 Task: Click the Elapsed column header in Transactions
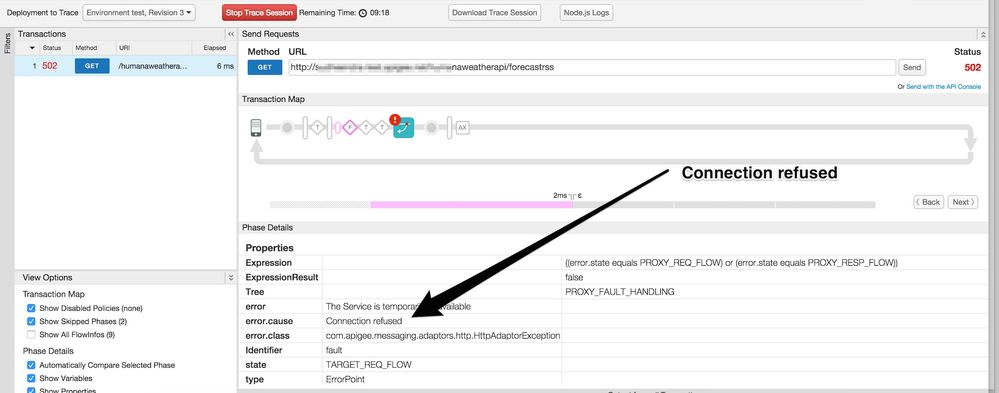pos(214,48)
